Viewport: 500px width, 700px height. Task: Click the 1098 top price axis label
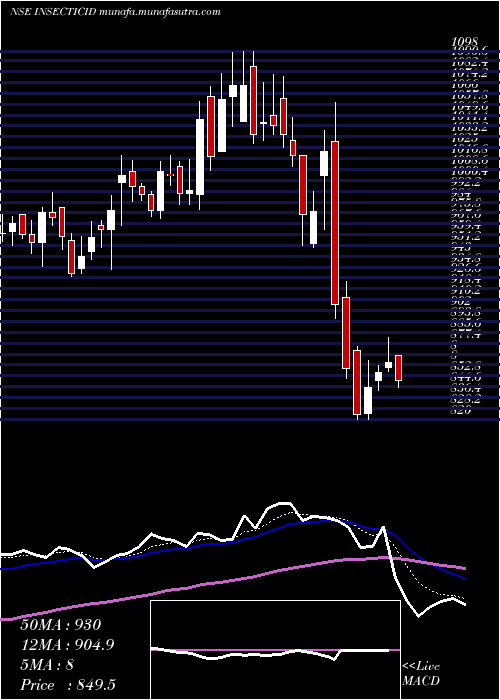(x=466, y=42)
